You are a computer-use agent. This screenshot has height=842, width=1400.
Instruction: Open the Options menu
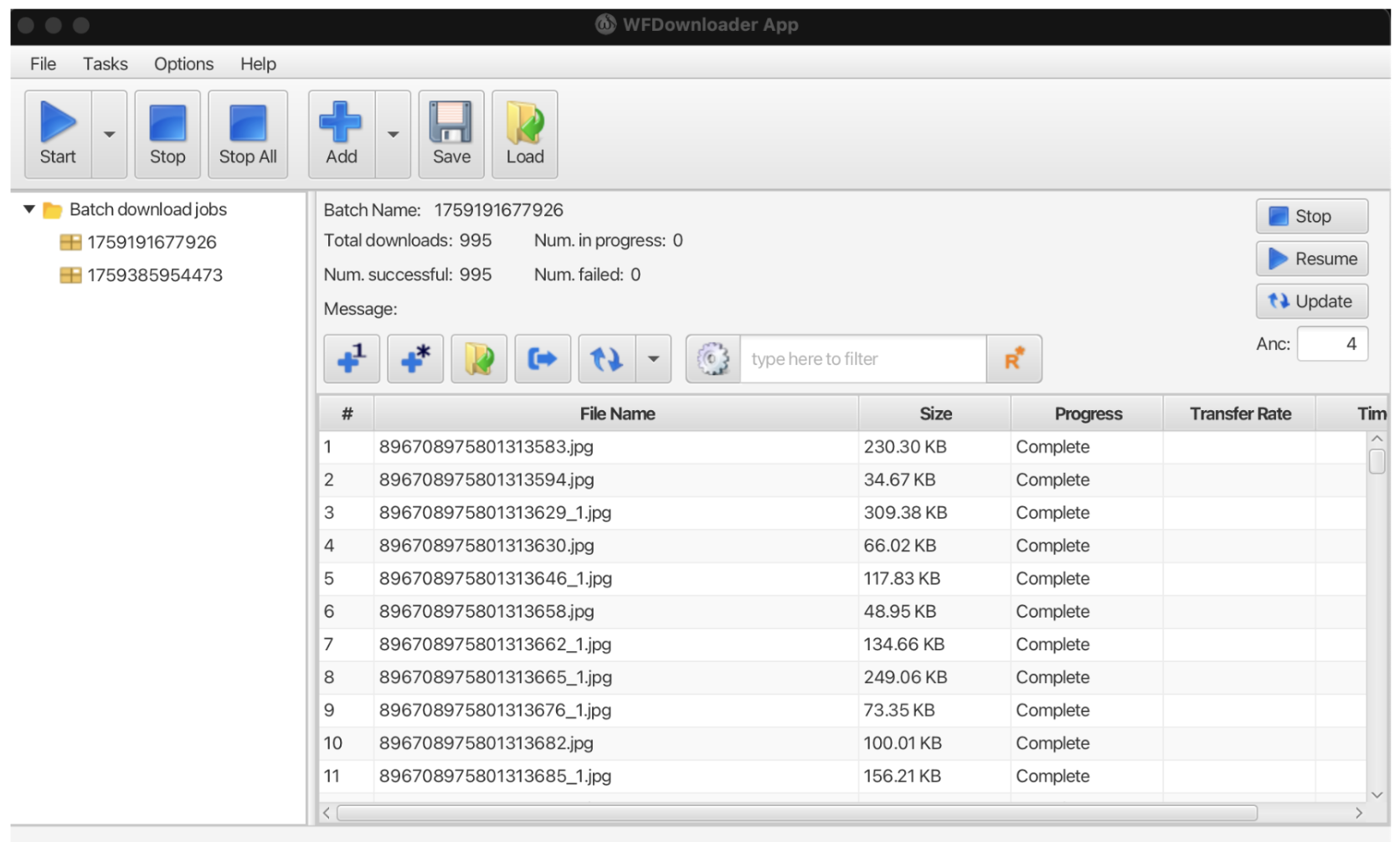click(x=183, y=64)
